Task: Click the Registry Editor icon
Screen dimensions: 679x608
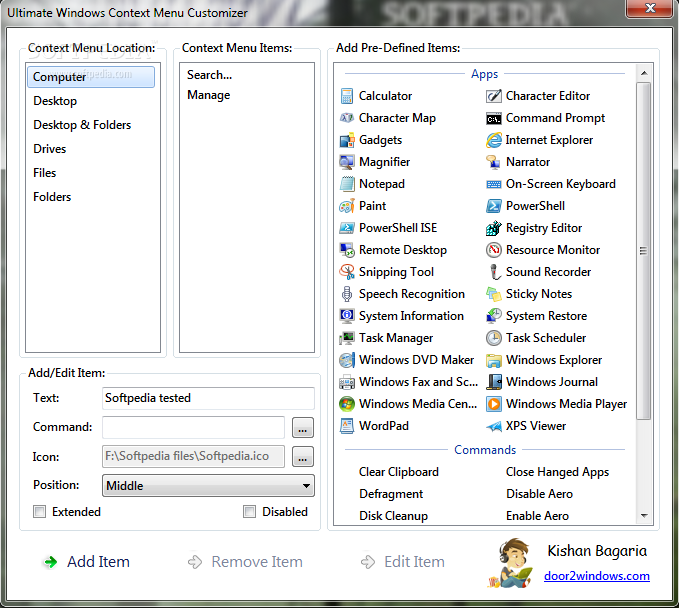Action: point(494,228)
